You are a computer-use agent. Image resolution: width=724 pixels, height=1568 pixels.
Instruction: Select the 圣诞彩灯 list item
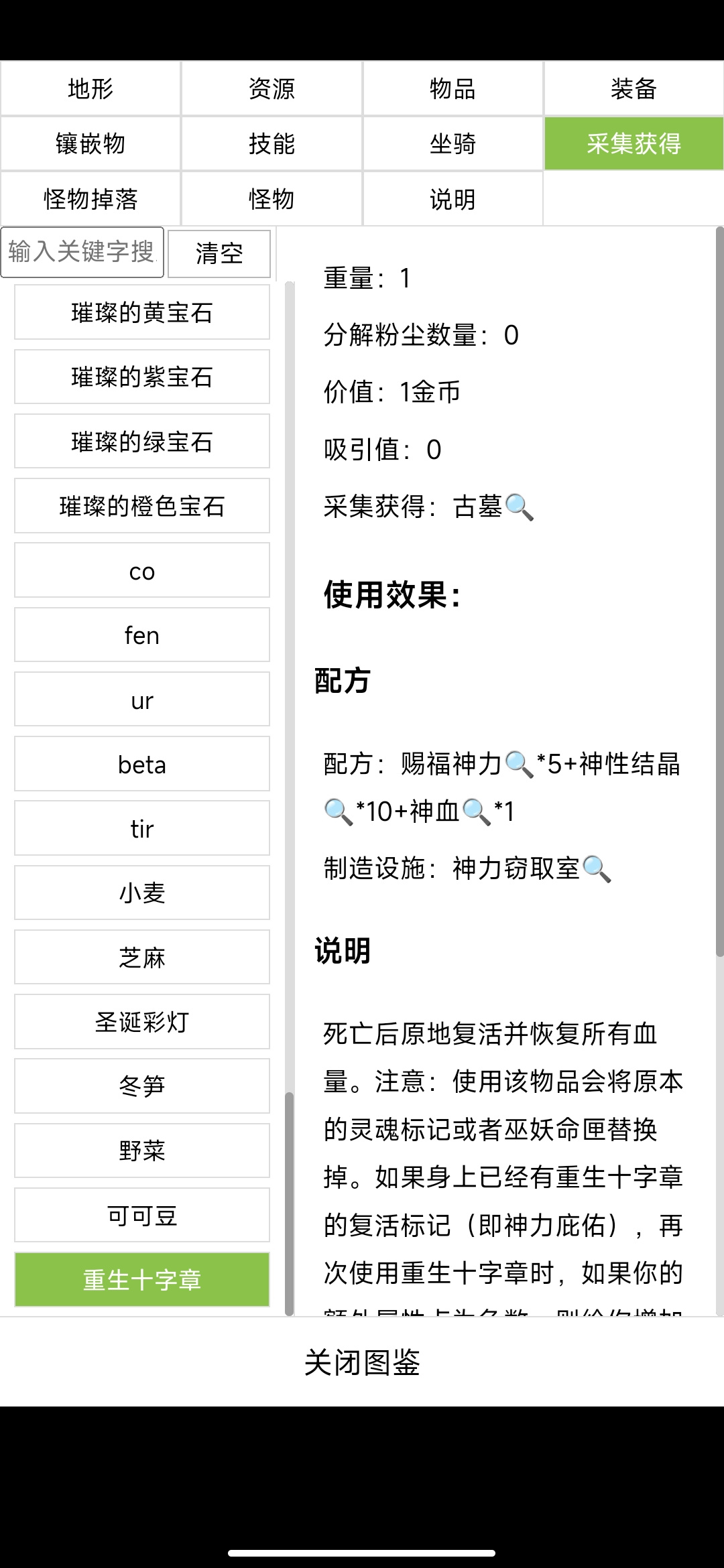[142, 1022]
